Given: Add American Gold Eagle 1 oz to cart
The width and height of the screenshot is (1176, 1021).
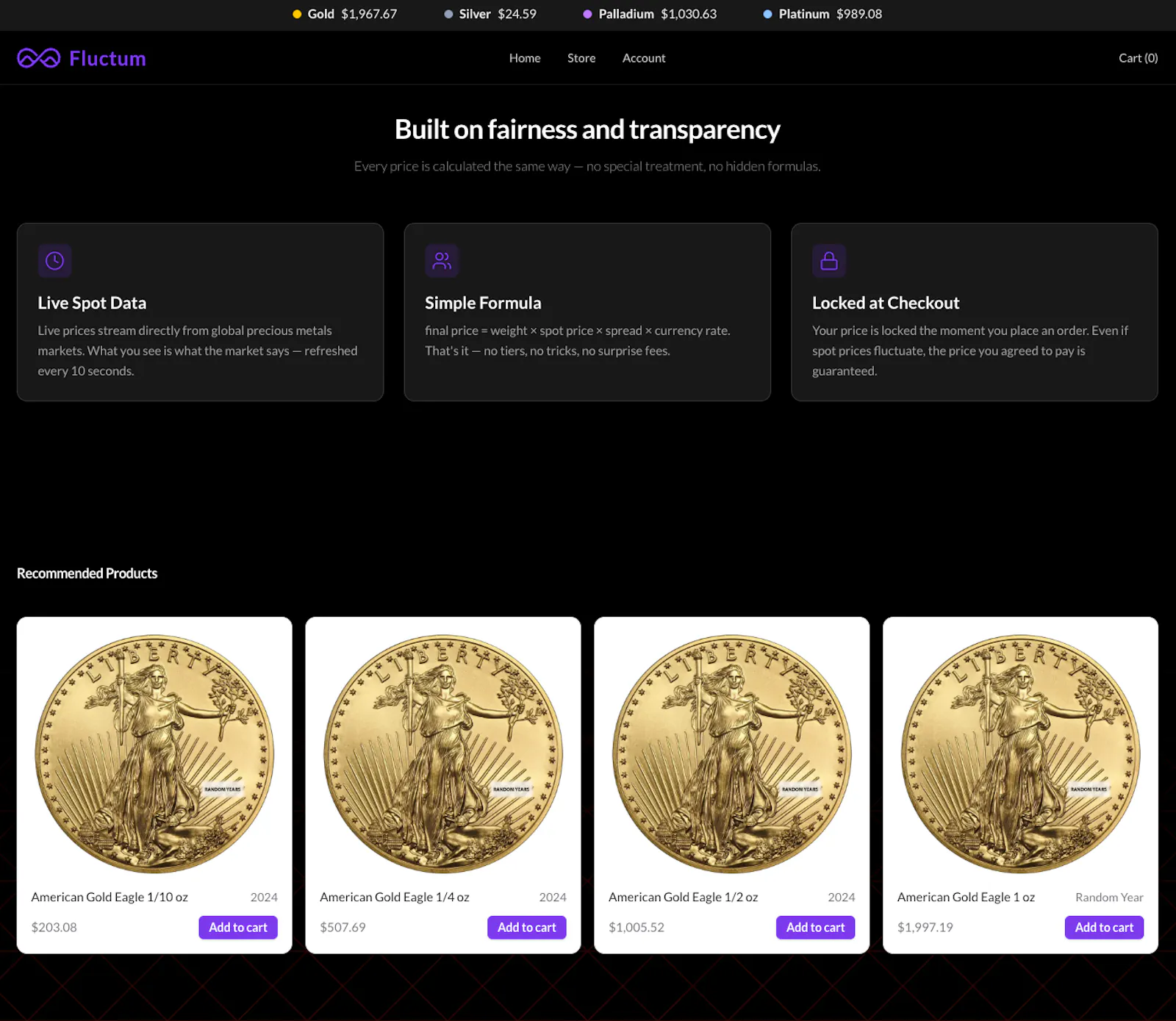Looking at the screenshot, I should point(1105,928).
